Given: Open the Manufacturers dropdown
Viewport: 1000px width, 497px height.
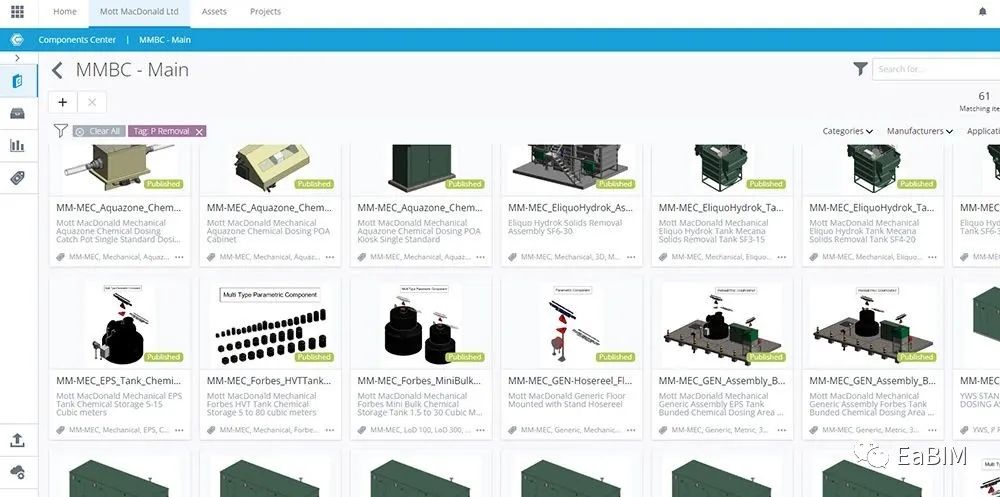Looking at the screenshot, I should [920, 131].
